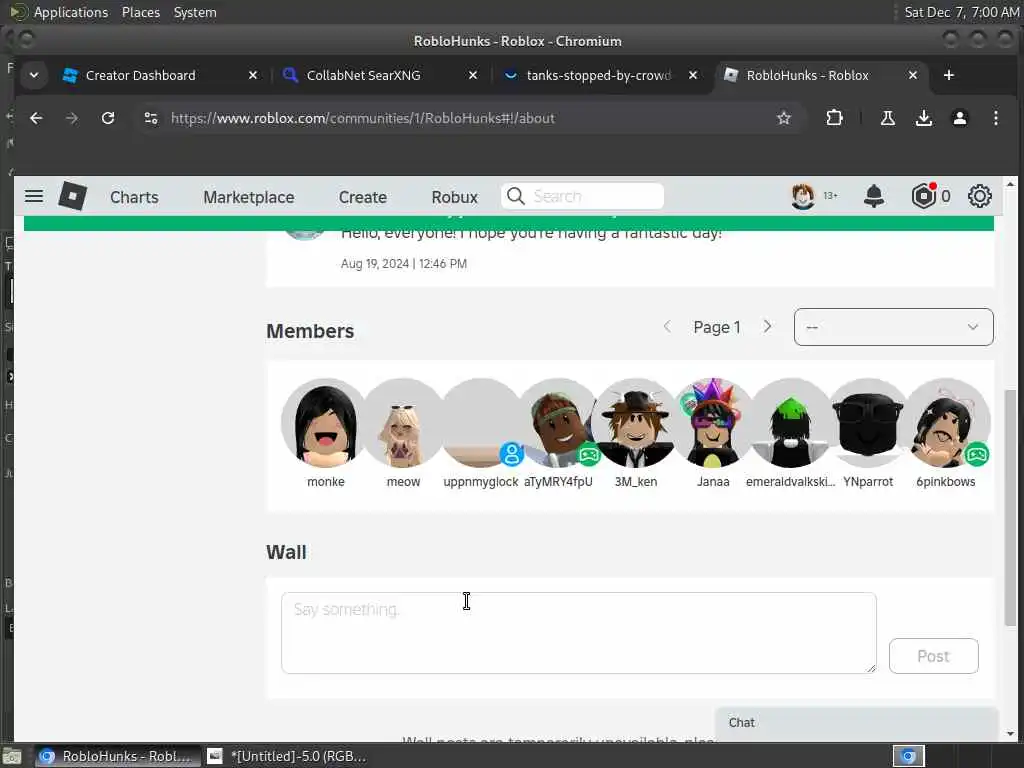The image size is (1024, 768).
Task: Click the monke username link
Action: coord(325,481)
